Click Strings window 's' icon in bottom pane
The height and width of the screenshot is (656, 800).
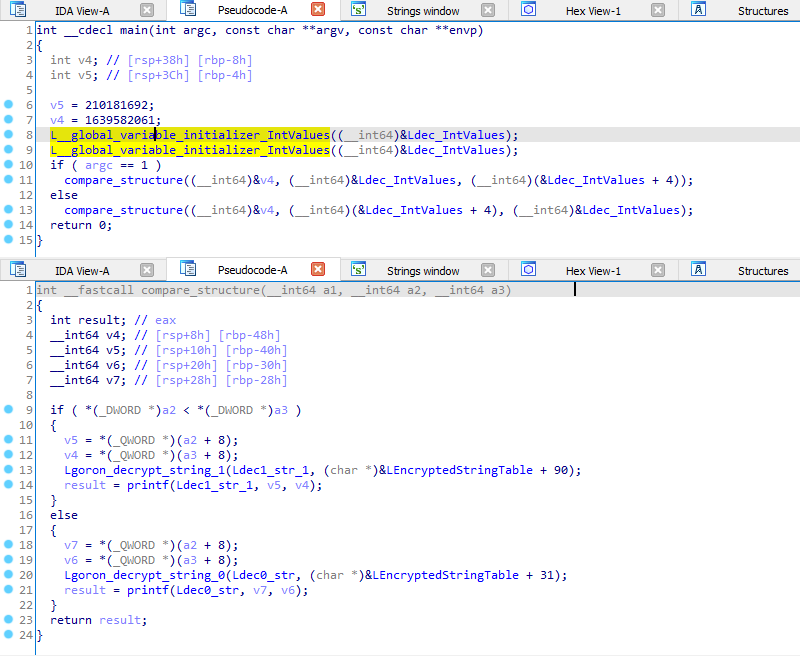pos(359,269)
